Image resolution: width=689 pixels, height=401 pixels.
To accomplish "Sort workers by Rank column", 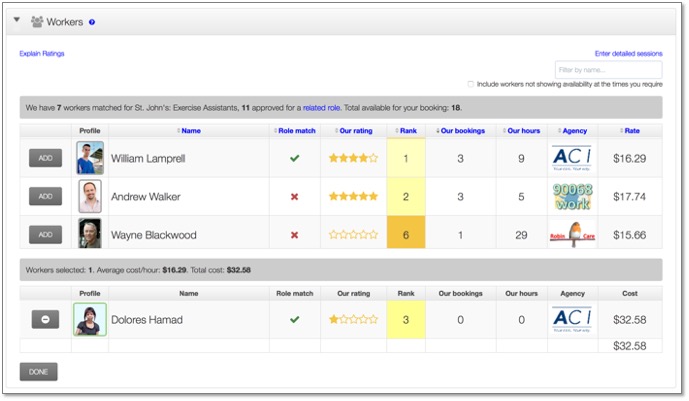I will click(406, 131).
